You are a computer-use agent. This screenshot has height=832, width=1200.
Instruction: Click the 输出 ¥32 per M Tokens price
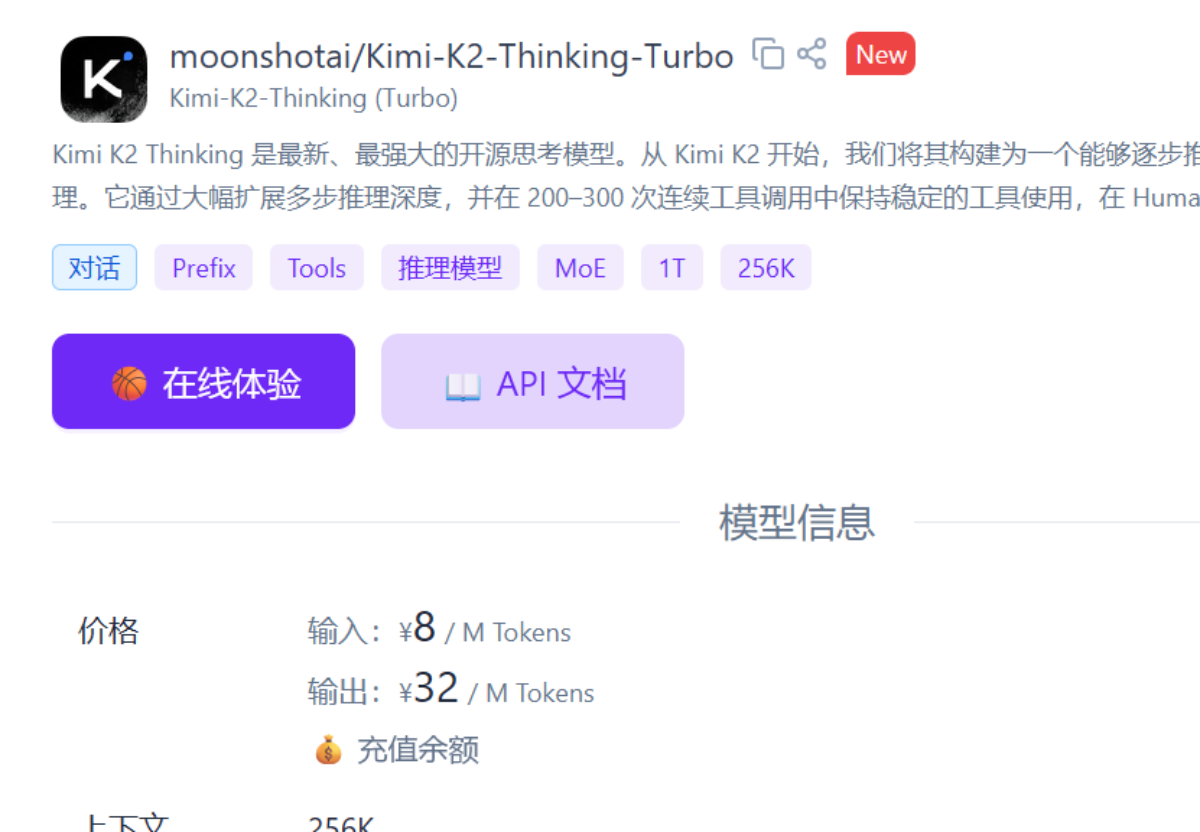451,689
